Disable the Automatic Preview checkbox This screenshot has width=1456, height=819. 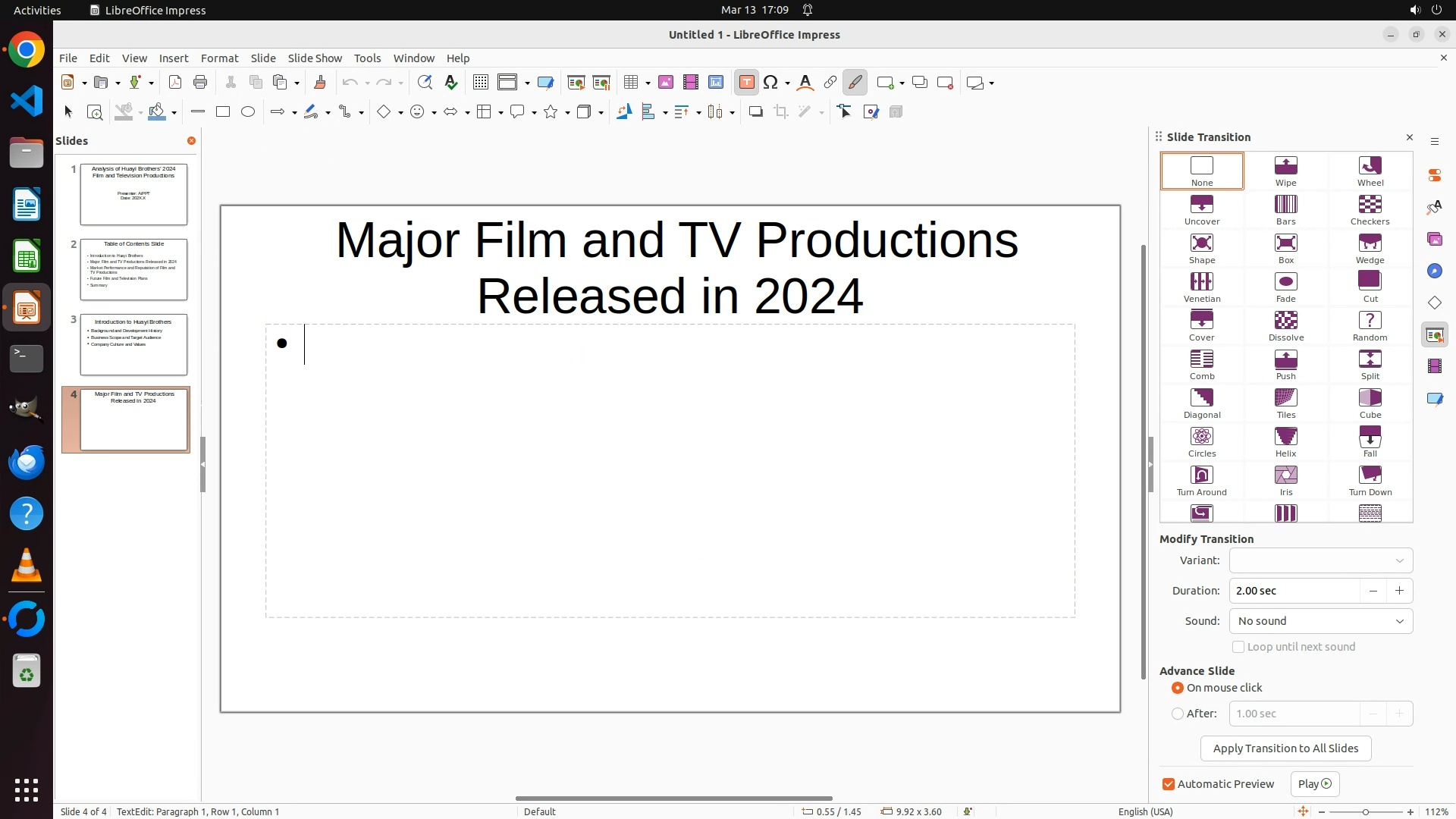click(1169, 784)
